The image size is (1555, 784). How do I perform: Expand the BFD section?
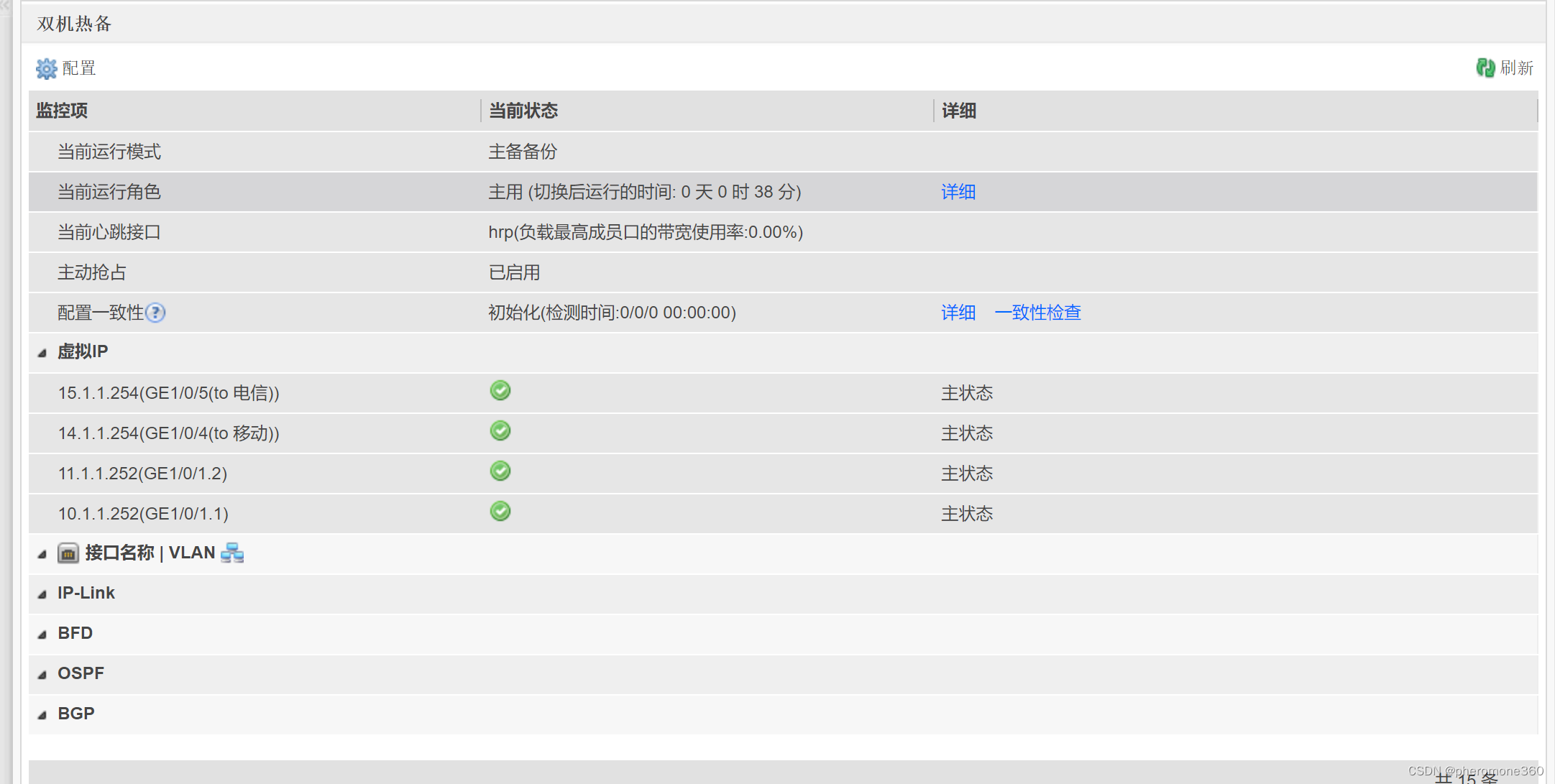click(x=42, y=635)
